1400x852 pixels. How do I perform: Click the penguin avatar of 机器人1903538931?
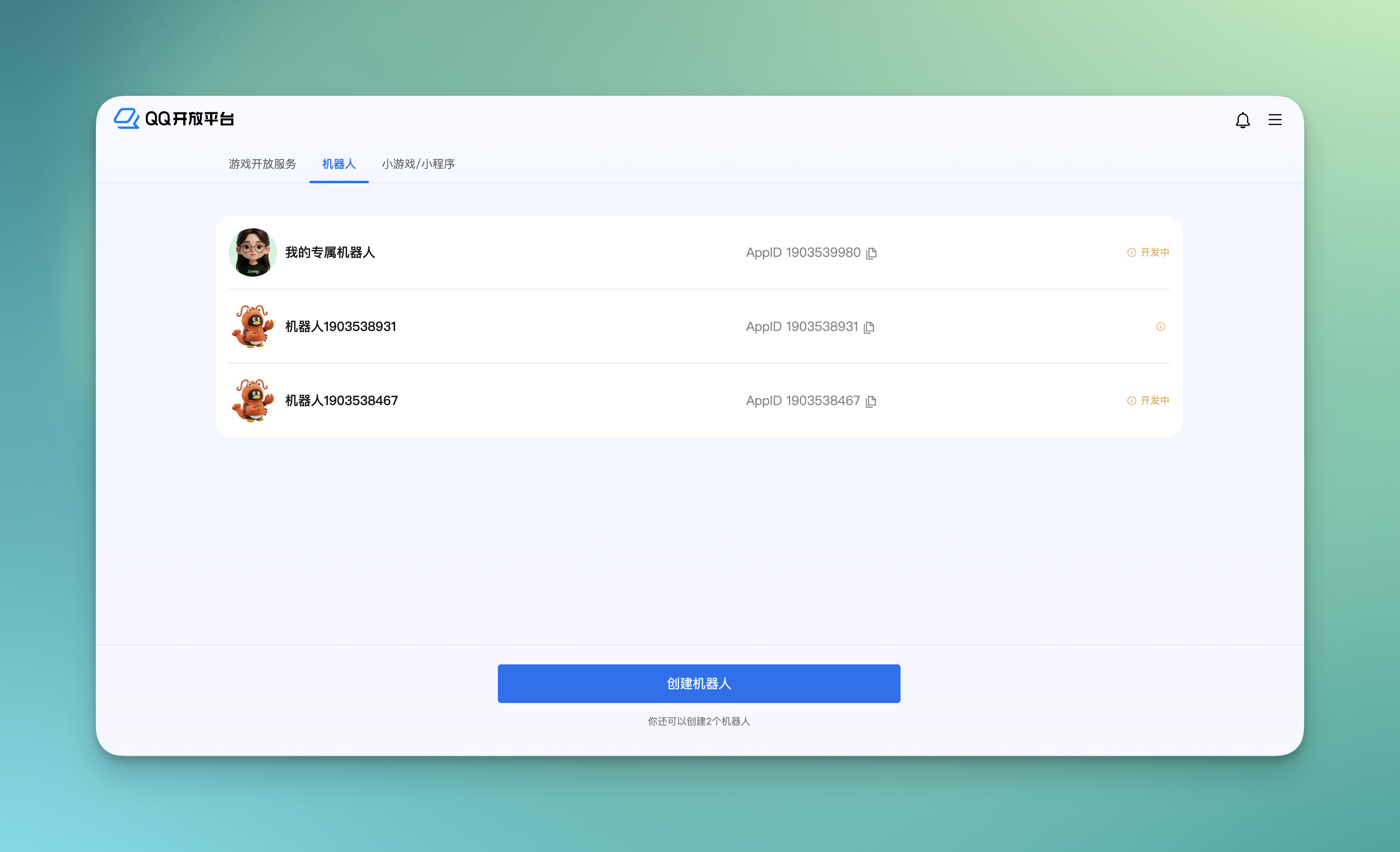tap(252, 327)
